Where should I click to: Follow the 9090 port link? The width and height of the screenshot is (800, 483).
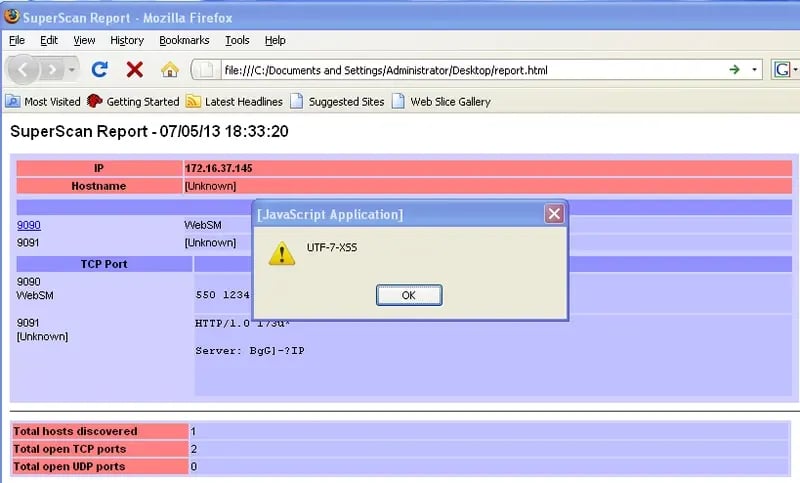tap(29, 225)
